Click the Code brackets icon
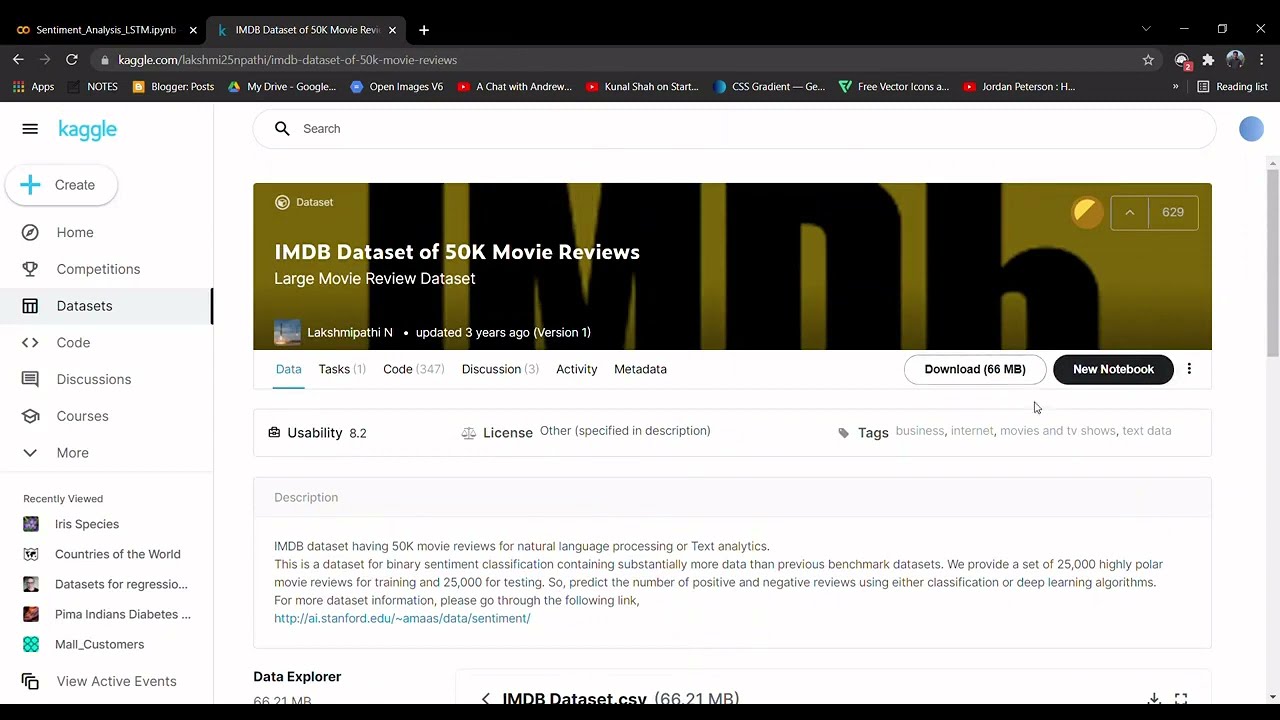Viewport: 1280px width, 720px height. click(30, 342)
